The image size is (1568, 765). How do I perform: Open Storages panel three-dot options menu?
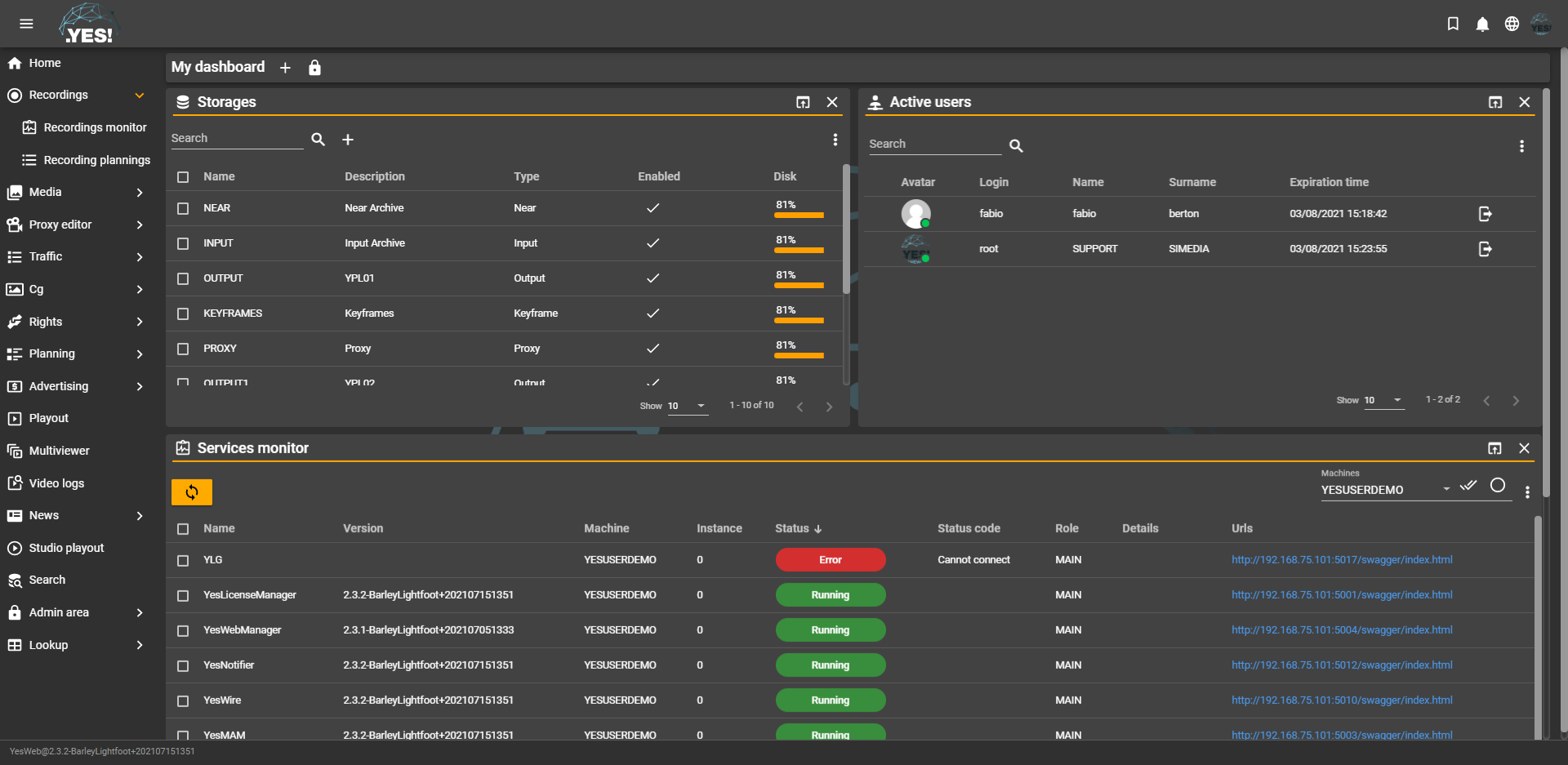pyautogui.click(x=835, y=140)
